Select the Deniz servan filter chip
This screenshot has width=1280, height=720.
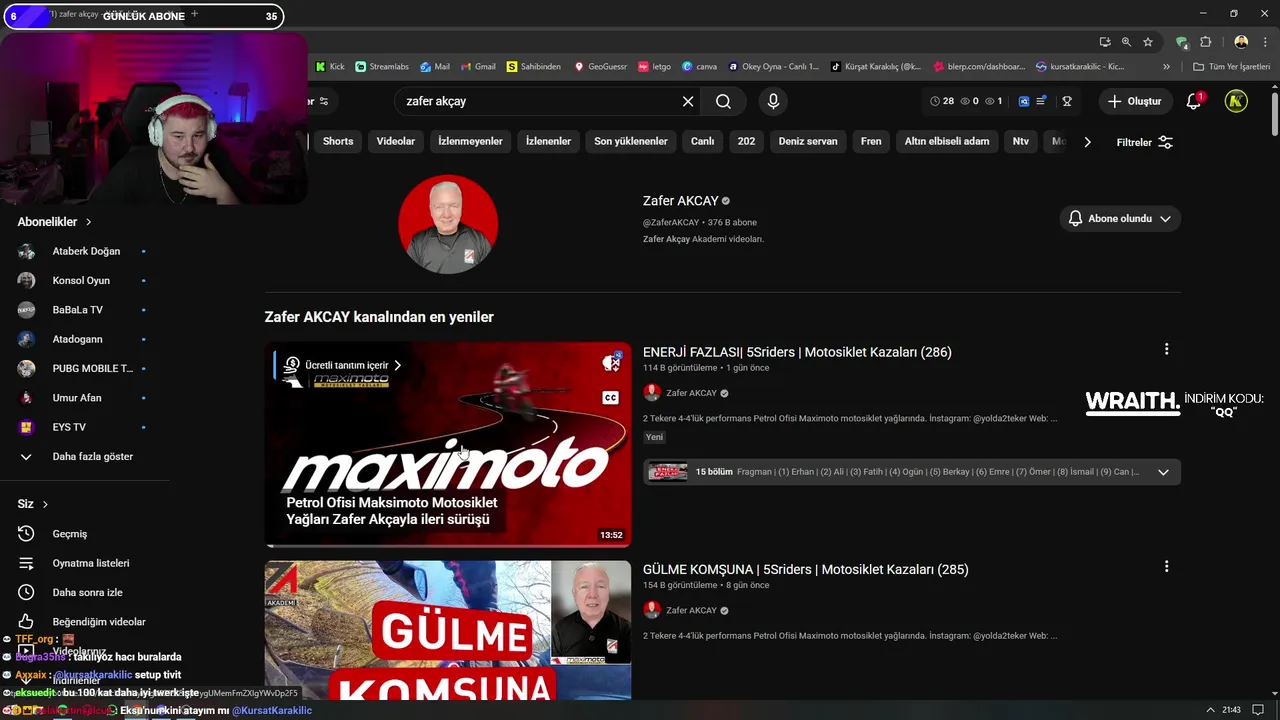click(x=808, y=141)
